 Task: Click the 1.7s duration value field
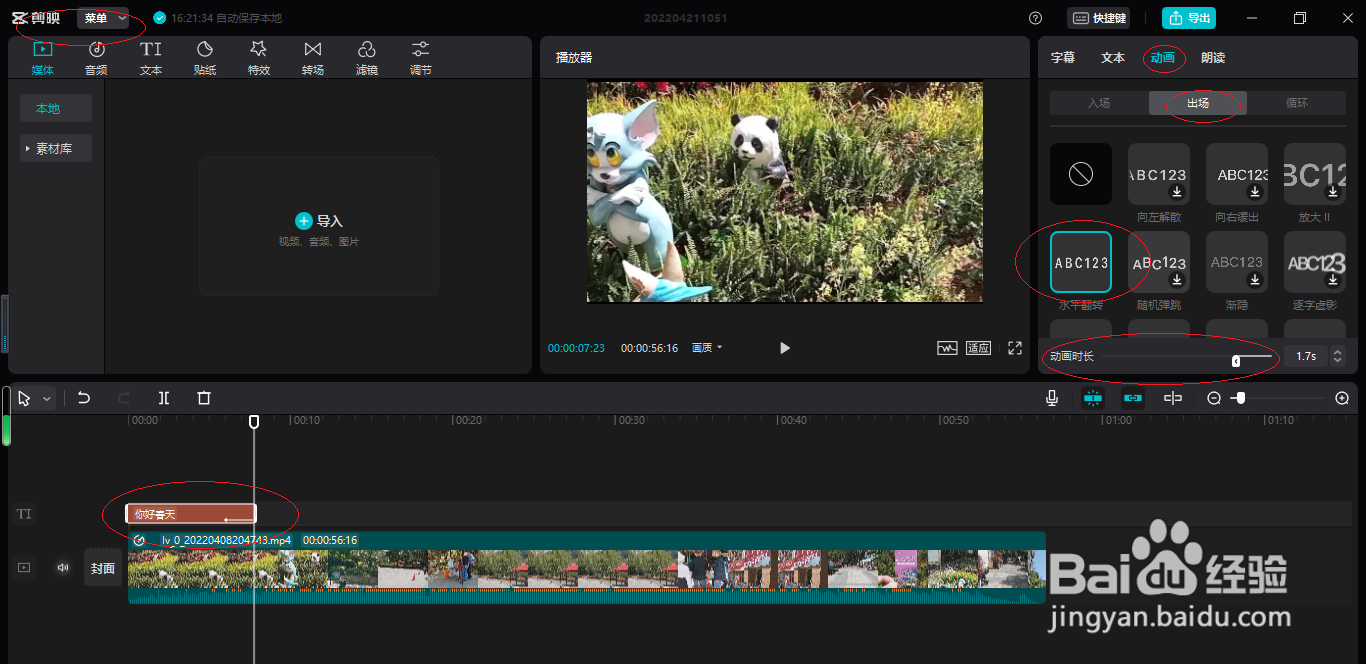point(1306,356)
